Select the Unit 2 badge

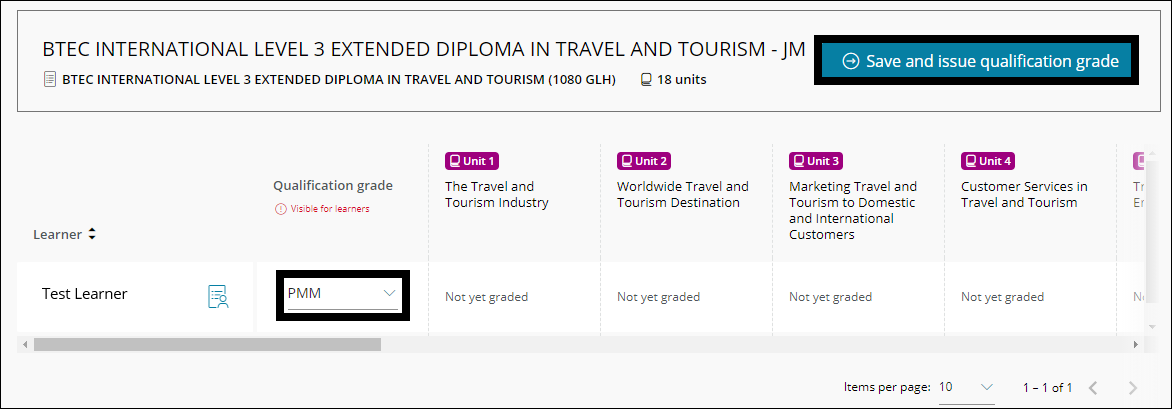point(643,160)
